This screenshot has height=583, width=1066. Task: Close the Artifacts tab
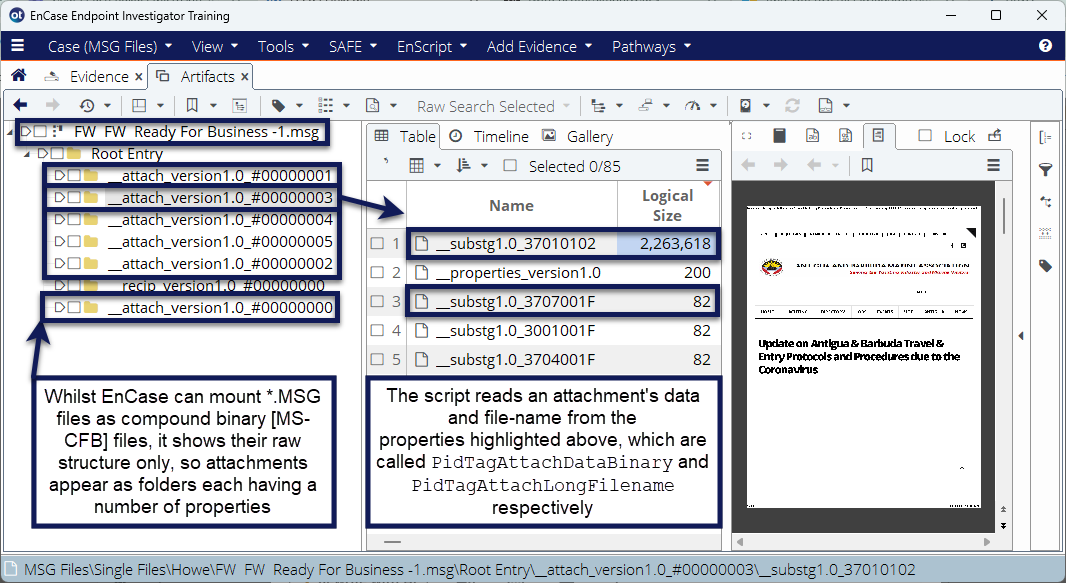point(245,77)
